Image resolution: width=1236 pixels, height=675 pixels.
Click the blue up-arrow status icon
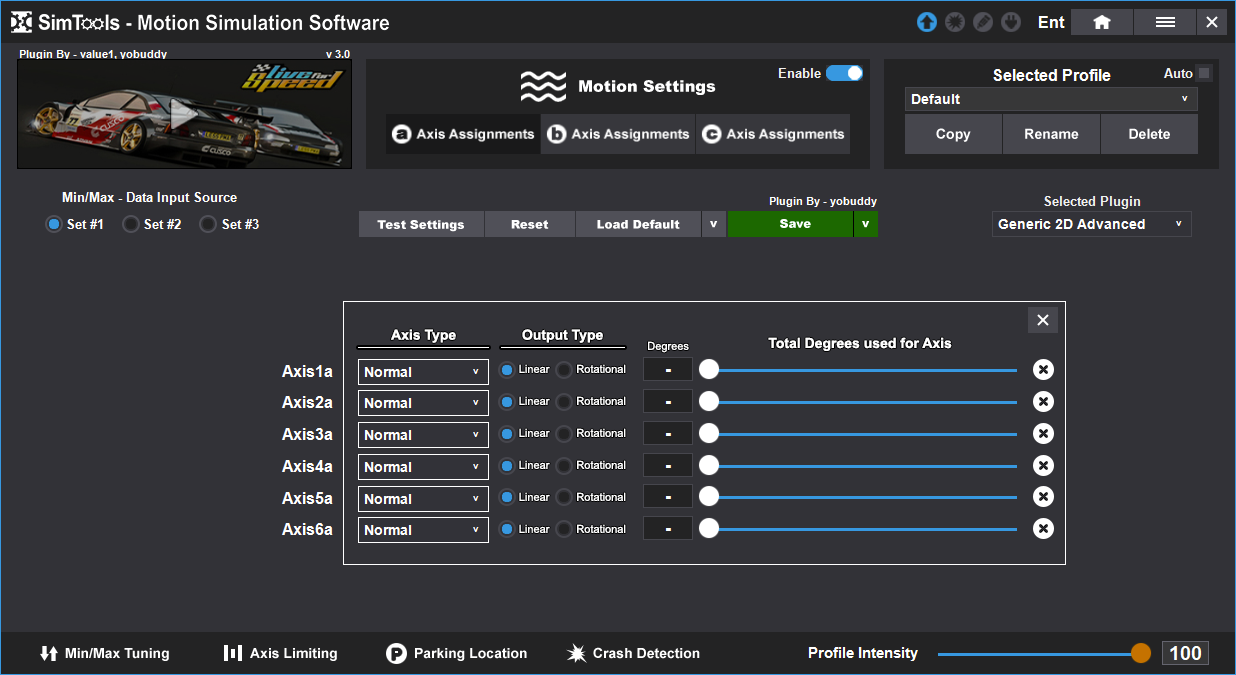click(927, 22)
